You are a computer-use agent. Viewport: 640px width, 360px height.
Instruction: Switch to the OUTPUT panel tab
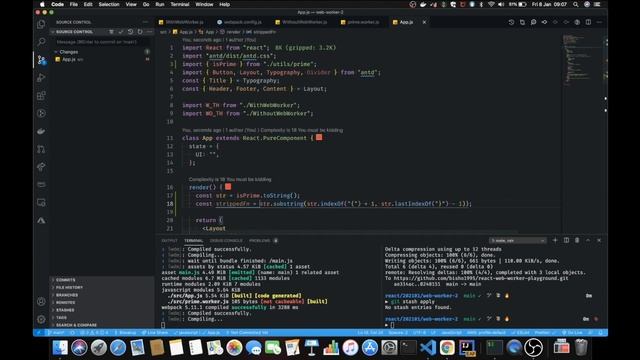click(x=169, y=240)
